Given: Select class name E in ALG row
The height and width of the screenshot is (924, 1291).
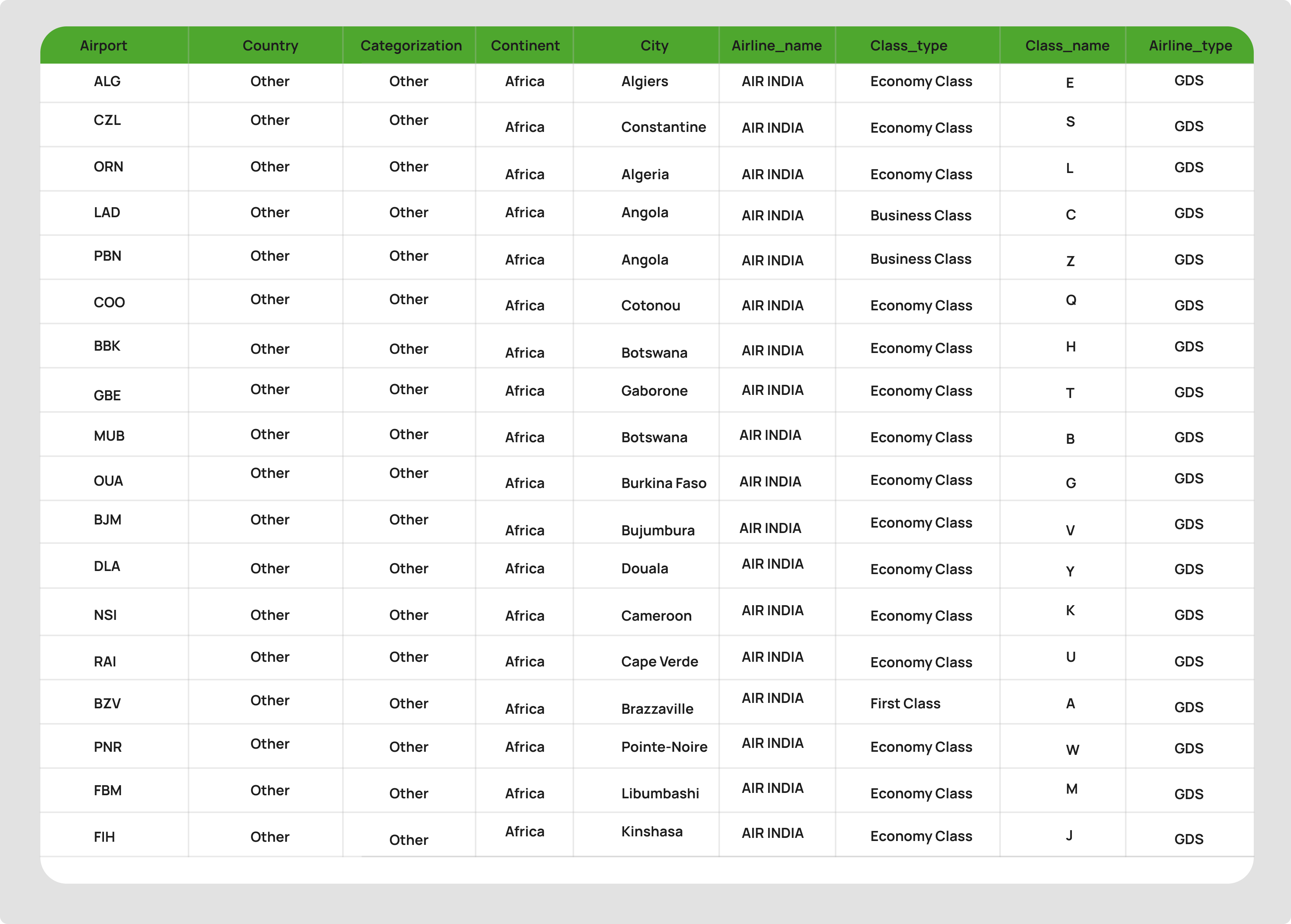Looking at the screenshot, I should pos(1069,83).
